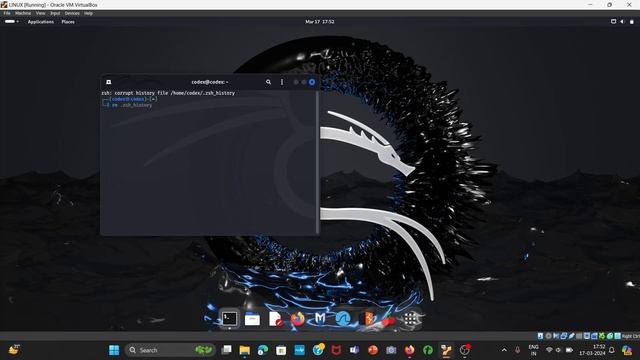
Task: Show hidden system tray icons
Action: [x=504, y=350]
